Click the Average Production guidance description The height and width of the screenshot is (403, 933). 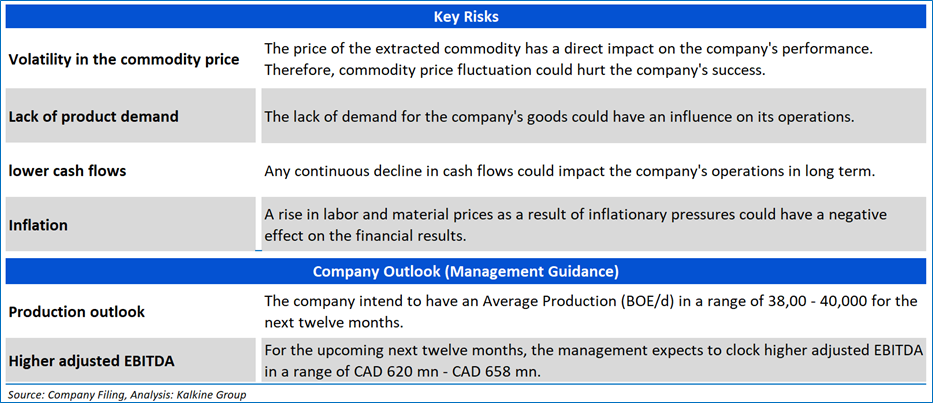tap(588, 312)
